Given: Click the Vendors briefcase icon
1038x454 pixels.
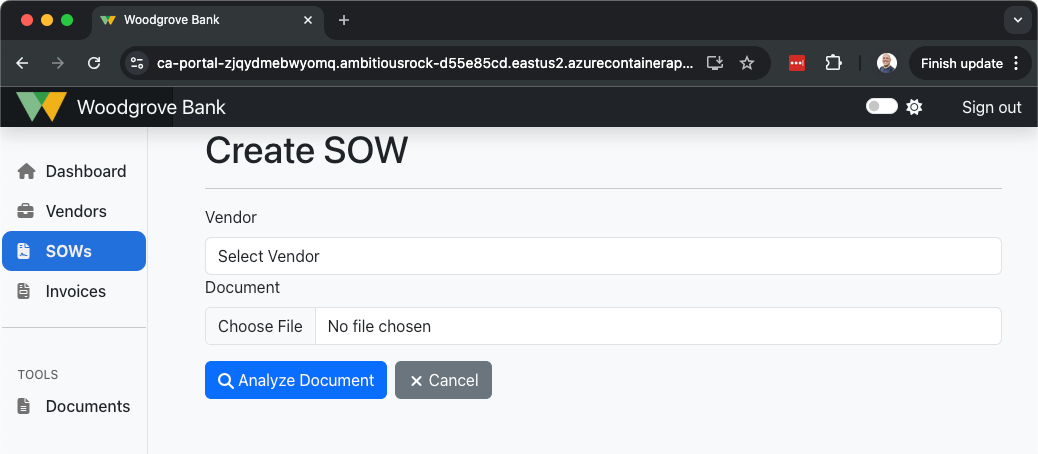Looking at the screenshot, I should coord(25,212).
